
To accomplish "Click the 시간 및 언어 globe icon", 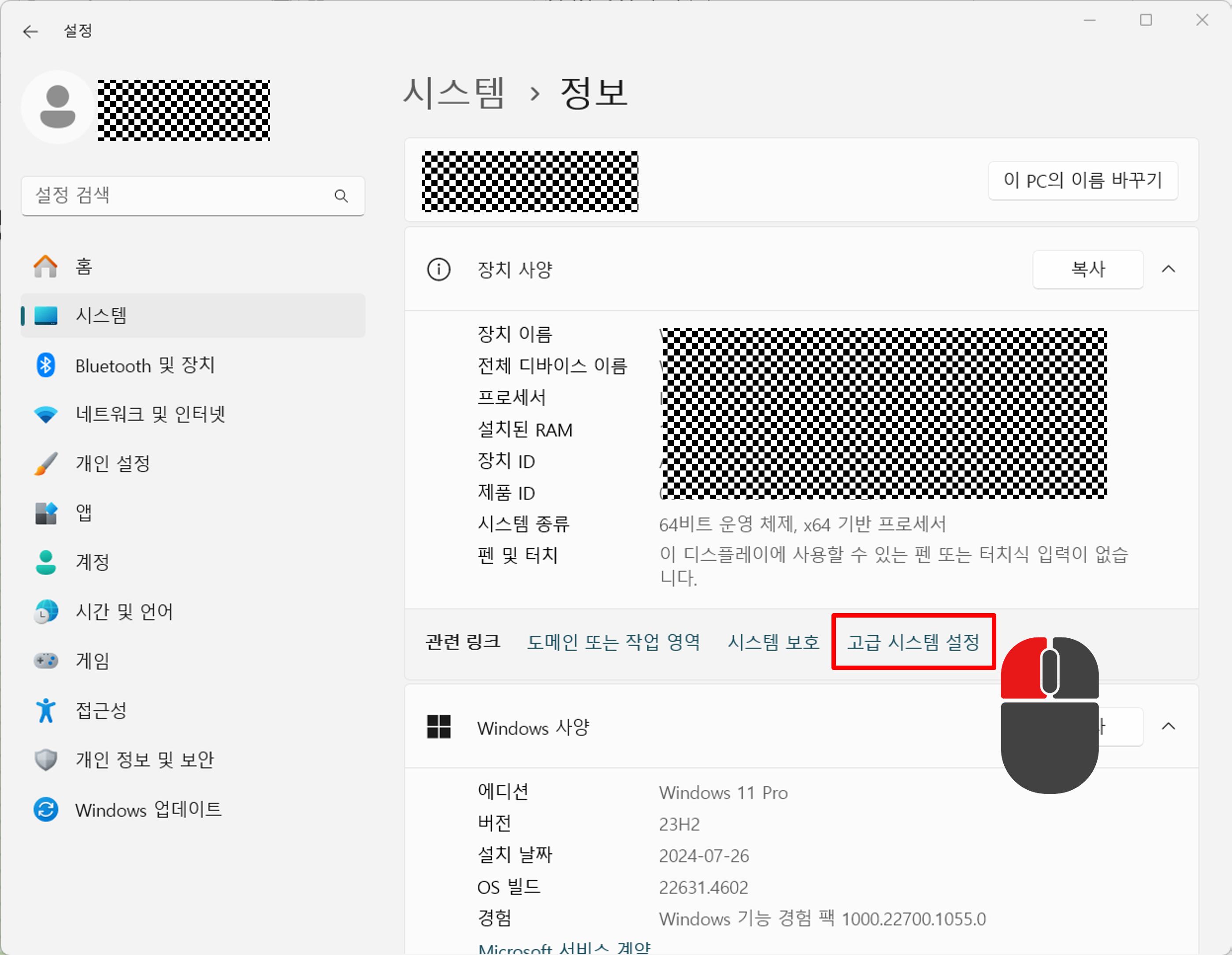I will tap(46, 611).
